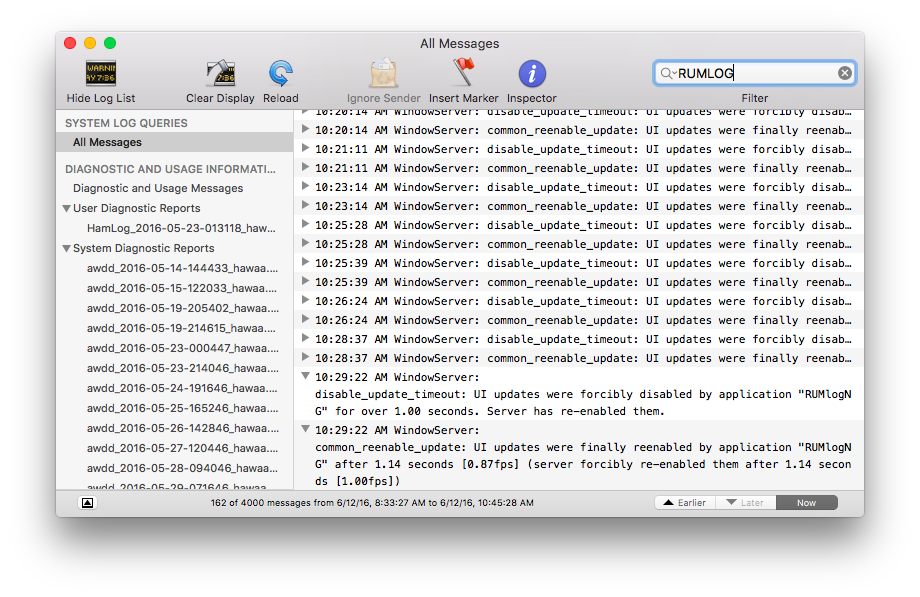Select 'for over 1.00 seconds' message text
Viewport: 920px width, 597px height.
[x=405, y=412]
